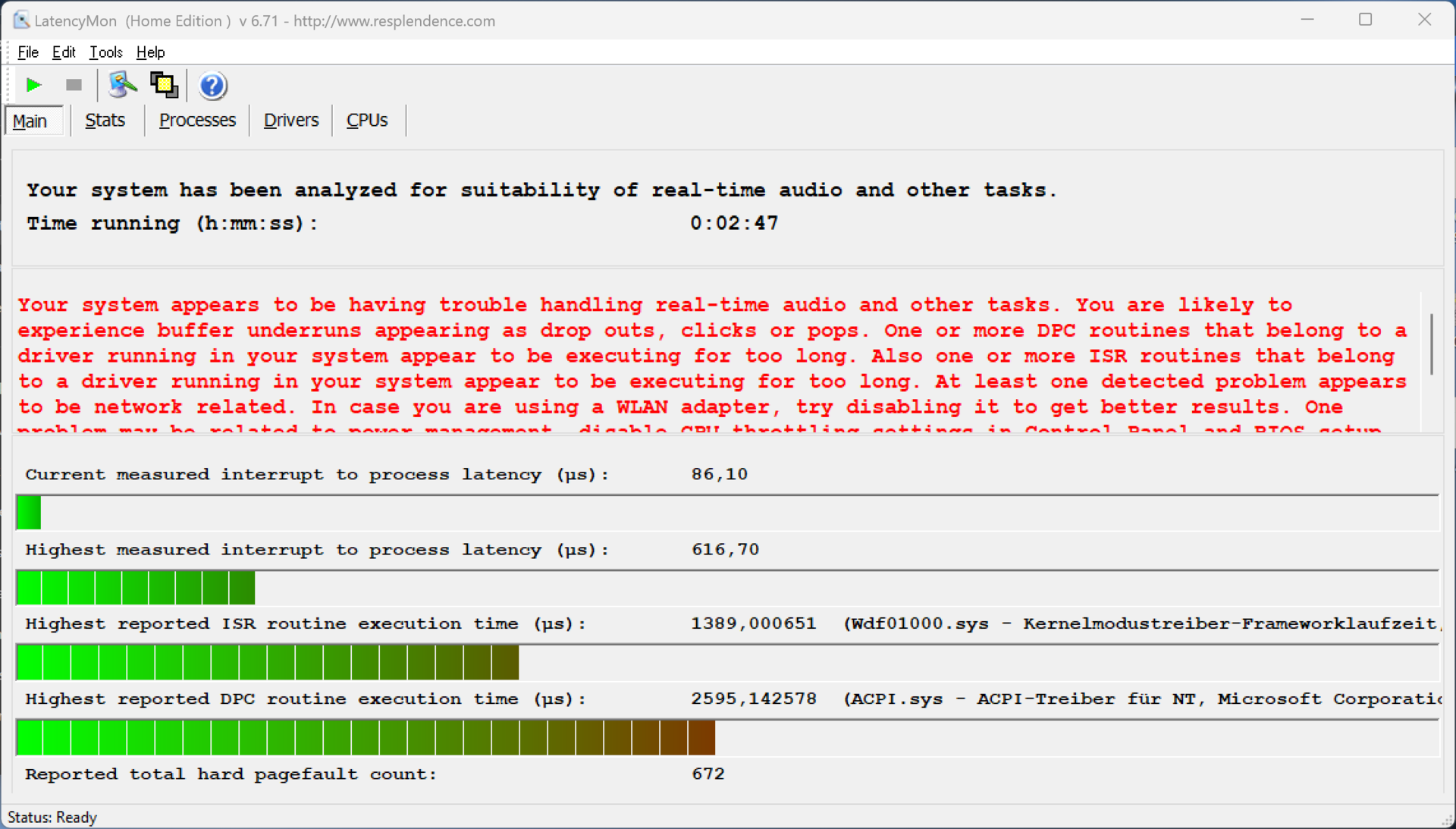Switch to the CPUs tab
This screenshot has width=1456, height=829.
point(367,121)
